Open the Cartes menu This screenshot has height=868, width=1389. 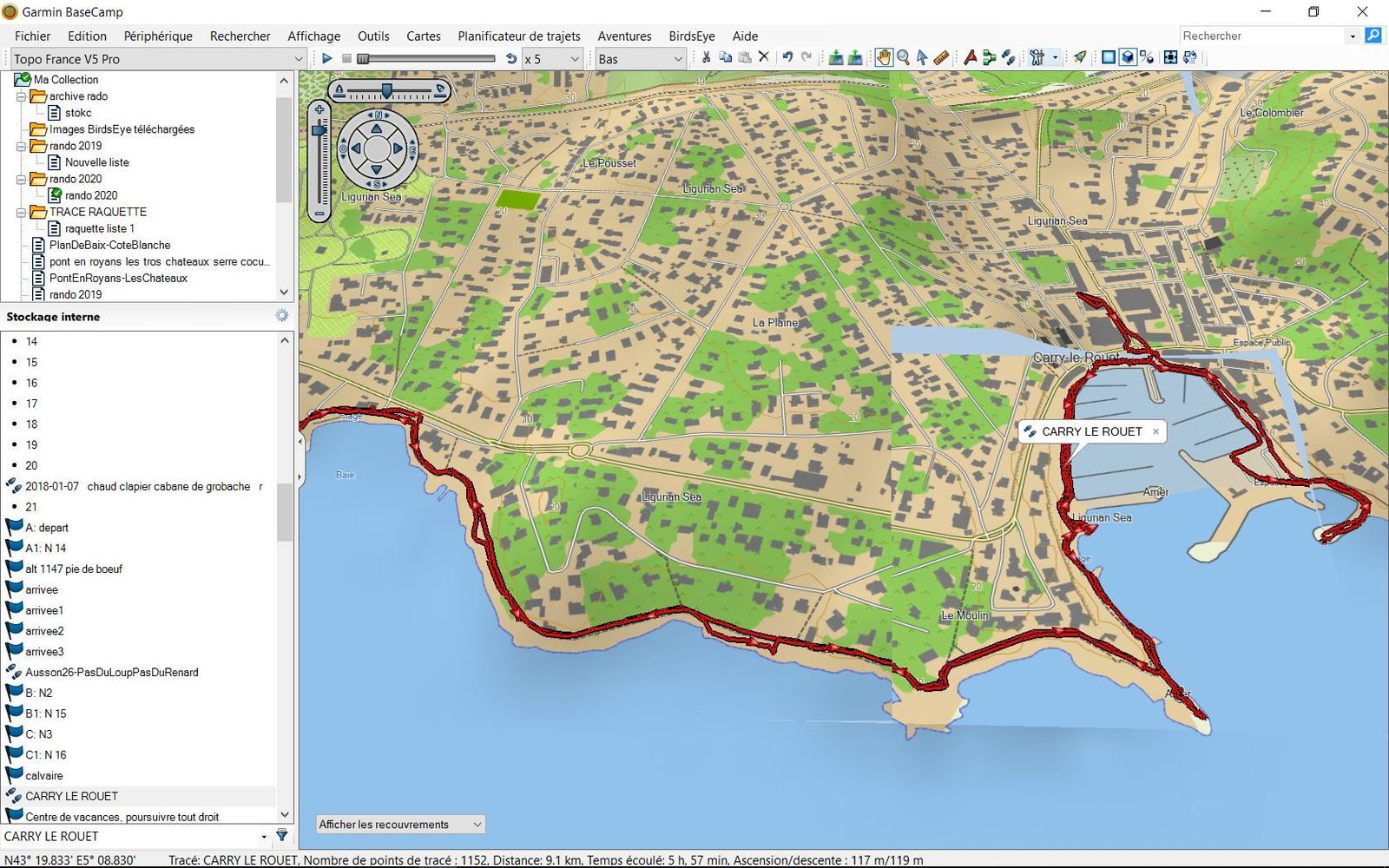click(423, 36)
